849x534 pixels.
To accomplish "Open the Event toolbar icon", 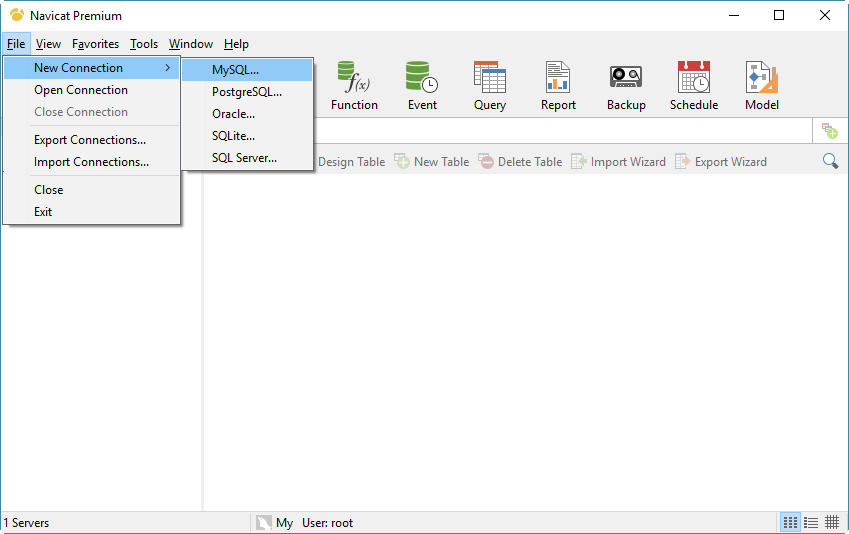I will coord(422,86).
